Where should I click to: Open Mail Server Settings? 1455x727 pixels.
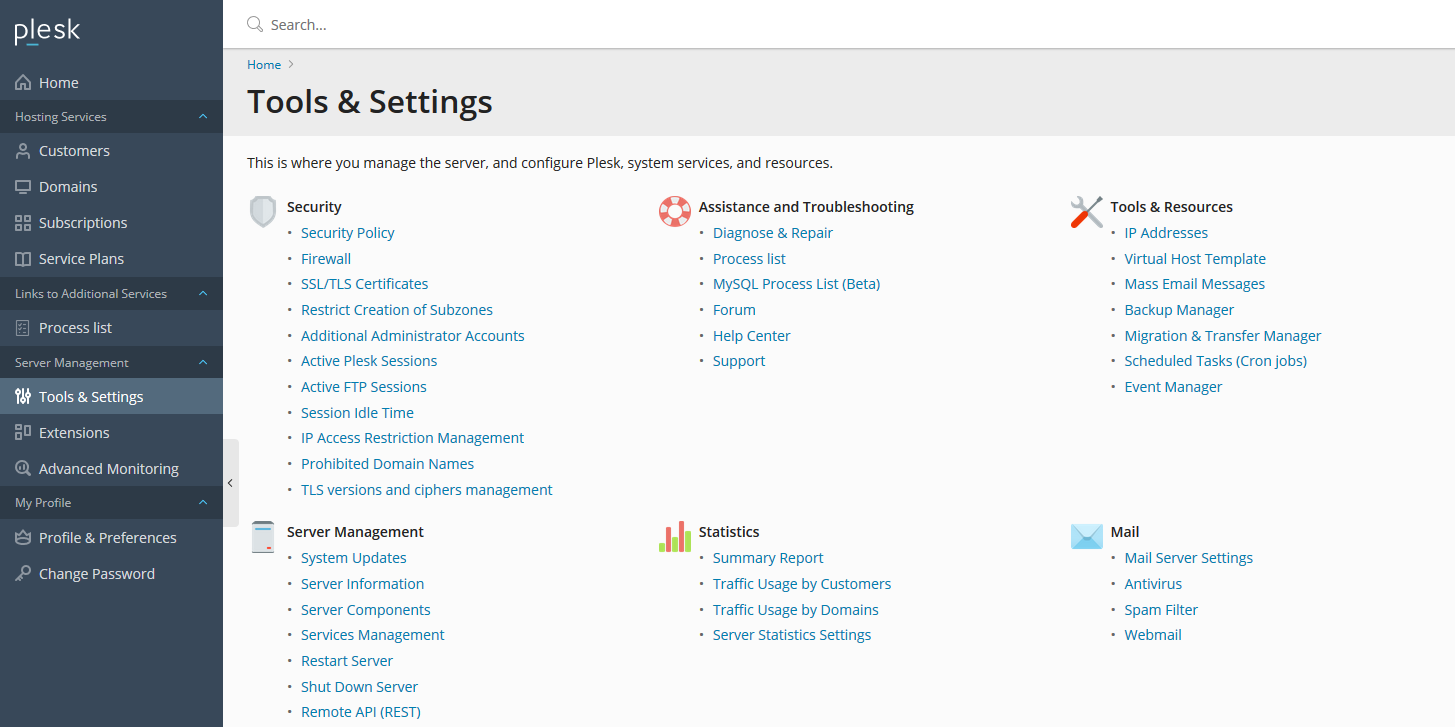click(x=1188, y=558)
